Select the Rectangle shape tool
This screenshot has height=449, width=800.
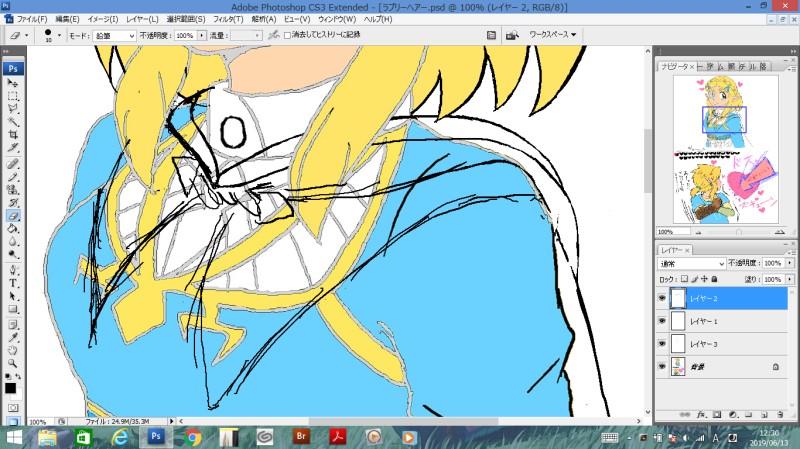[x=13, y=309]
